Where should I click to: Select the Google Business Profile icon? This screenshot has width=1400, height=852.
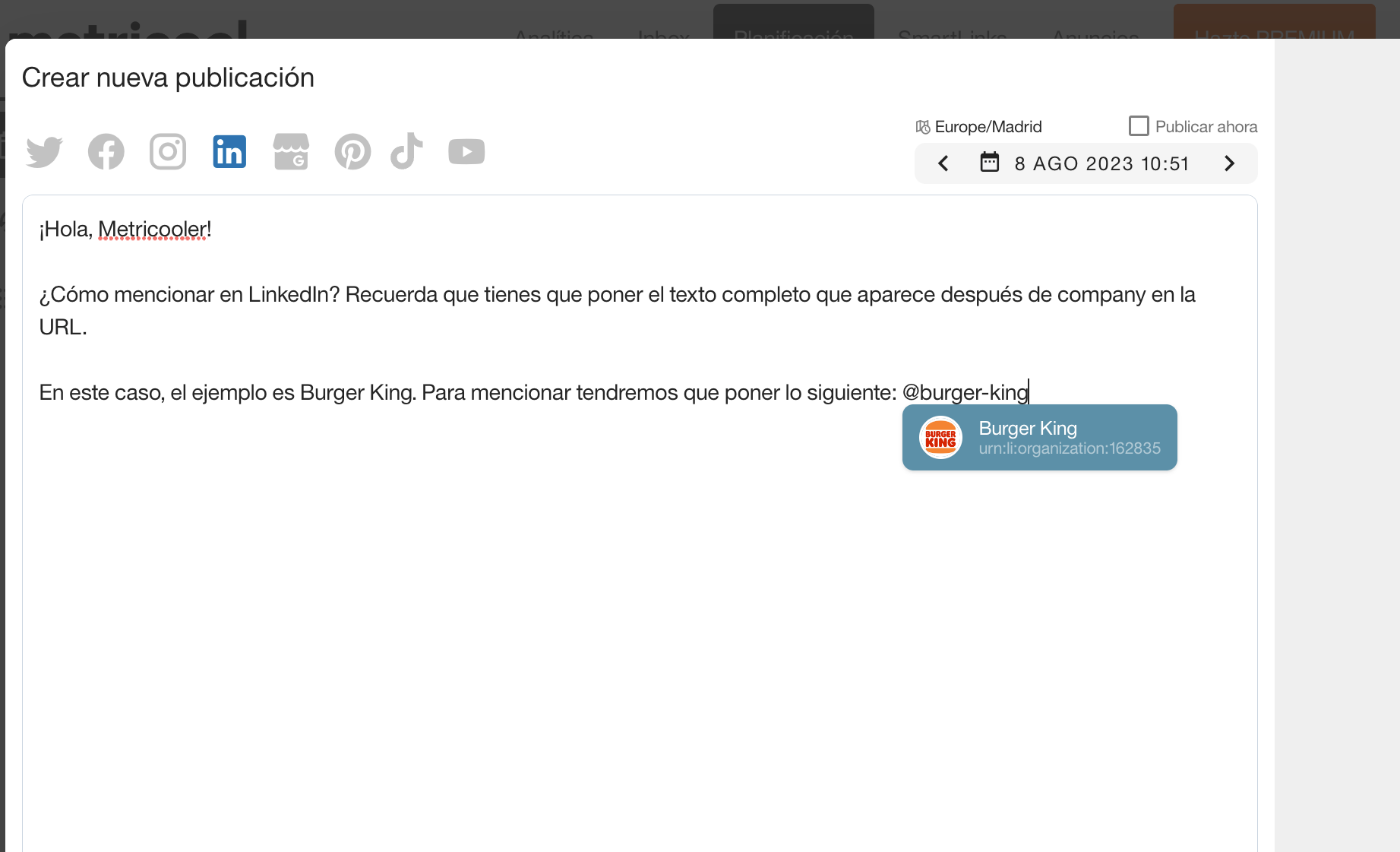[291, 152]
